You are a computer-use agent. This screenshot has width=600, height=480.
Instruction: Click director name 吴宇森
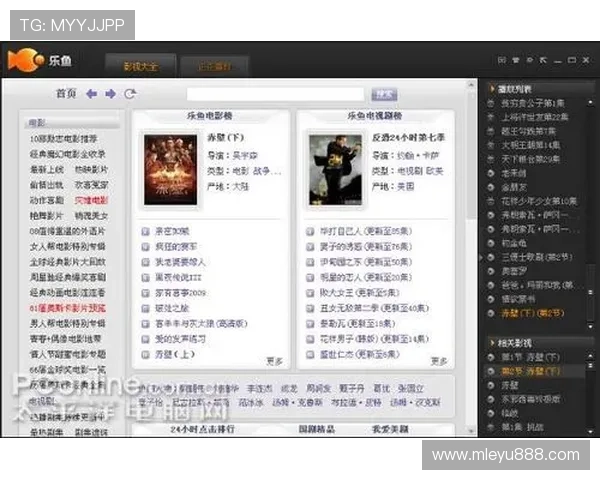pos(245,156)
